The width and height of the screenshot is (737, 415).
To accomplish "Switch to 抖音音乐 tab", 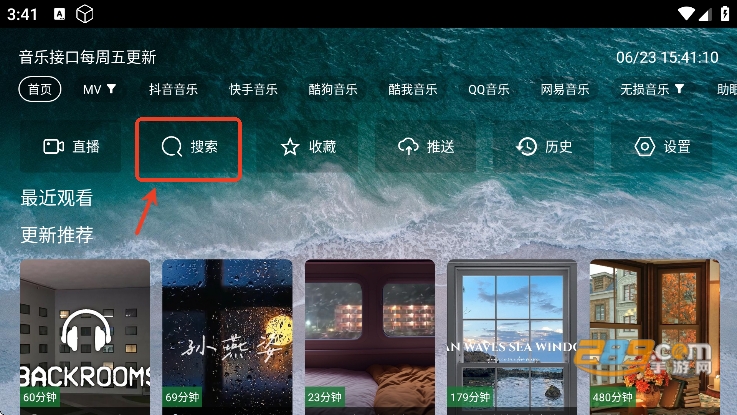I will point(173,89).
